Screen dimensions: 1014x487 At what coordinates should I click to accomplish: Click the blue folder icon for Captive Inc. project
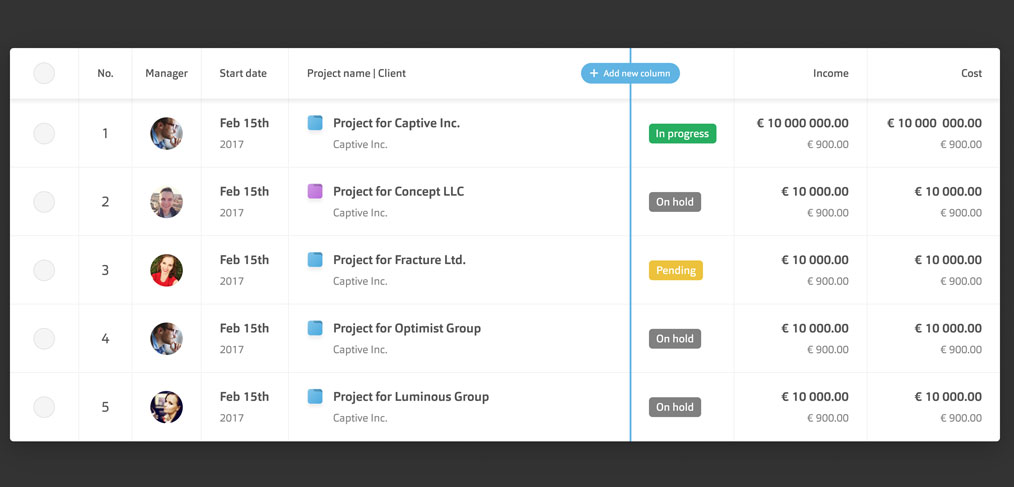(315, 123)
